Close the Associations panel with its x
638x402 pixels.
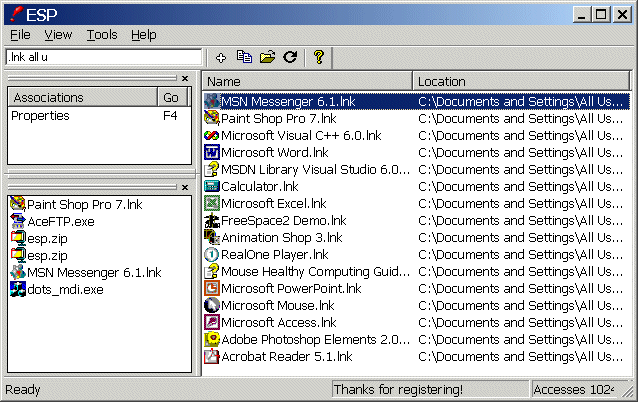click(185, 78)
